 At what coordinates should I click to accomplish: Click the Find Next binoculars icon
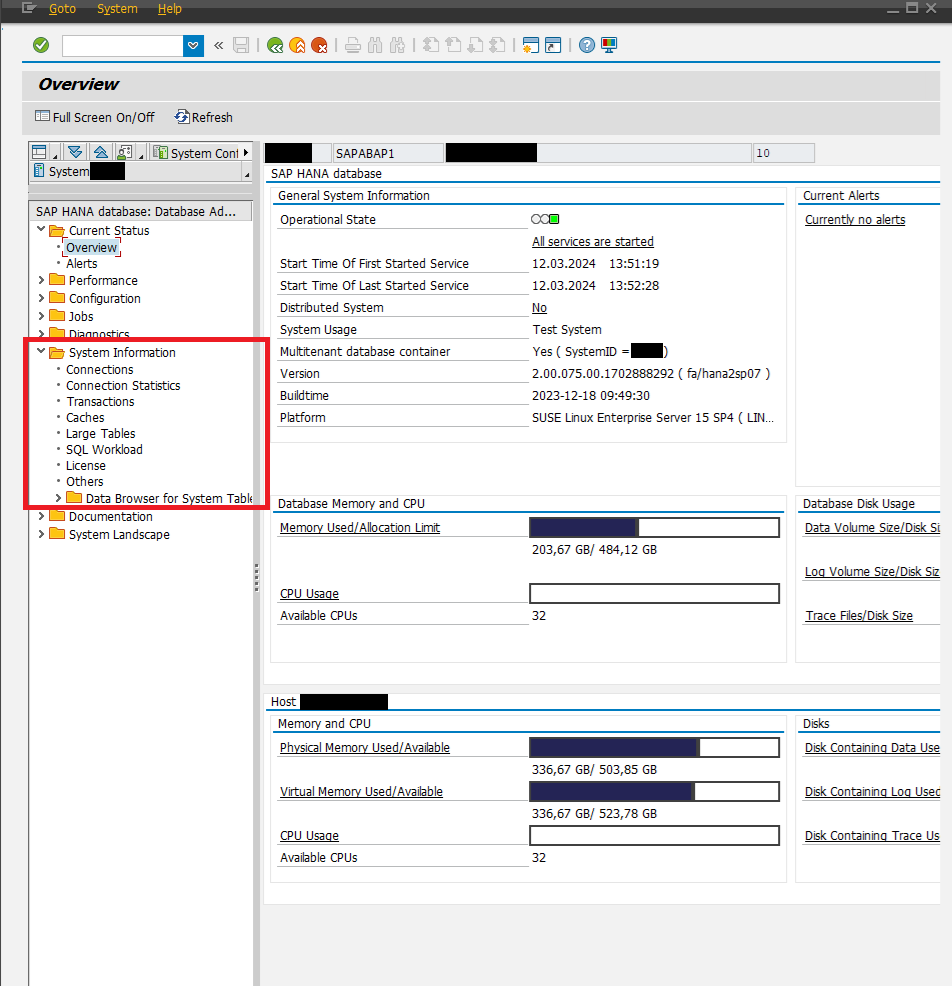tap(397, 45)
